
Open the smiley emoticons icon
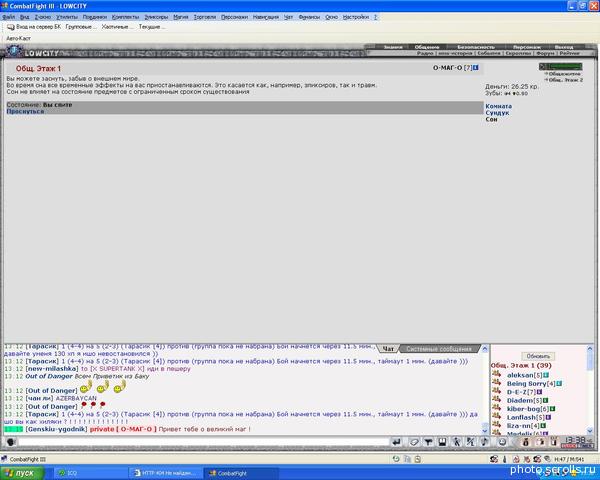(502, 442)
